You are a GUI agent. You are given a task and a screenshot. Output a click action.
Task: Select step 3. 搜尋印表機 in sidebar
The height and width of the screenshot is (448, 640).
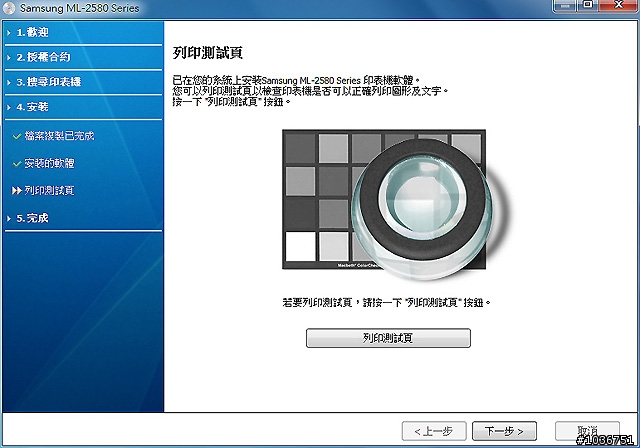(x=49, y=82)
